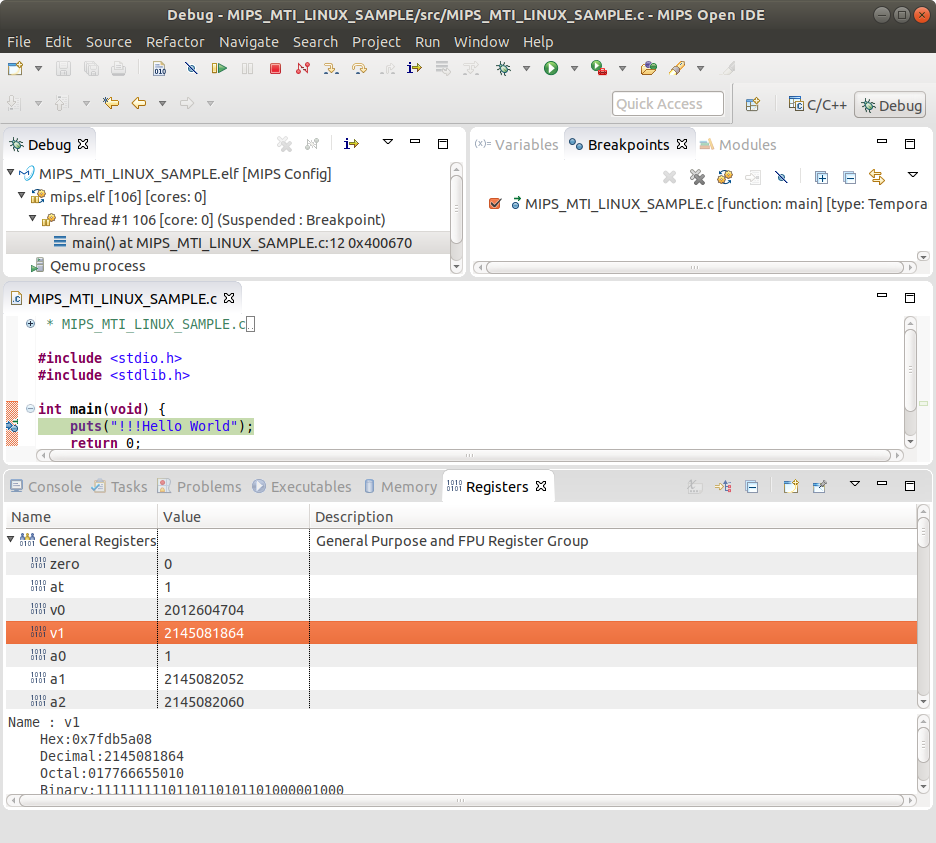Viewport: 936px width, 843px height.
Task: Expand the folded header comment in editor
Action: pos(30,324)
